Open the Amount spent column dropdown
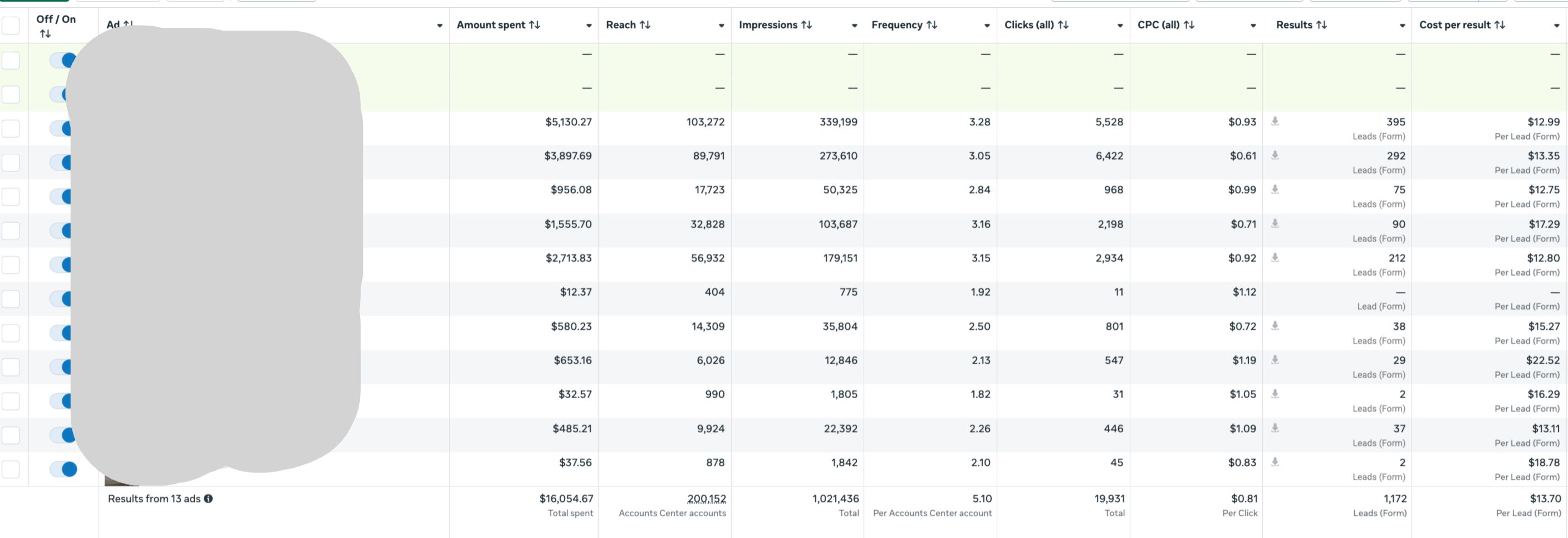This screenshot has width=1568, height=538. (x=589, y=26)
